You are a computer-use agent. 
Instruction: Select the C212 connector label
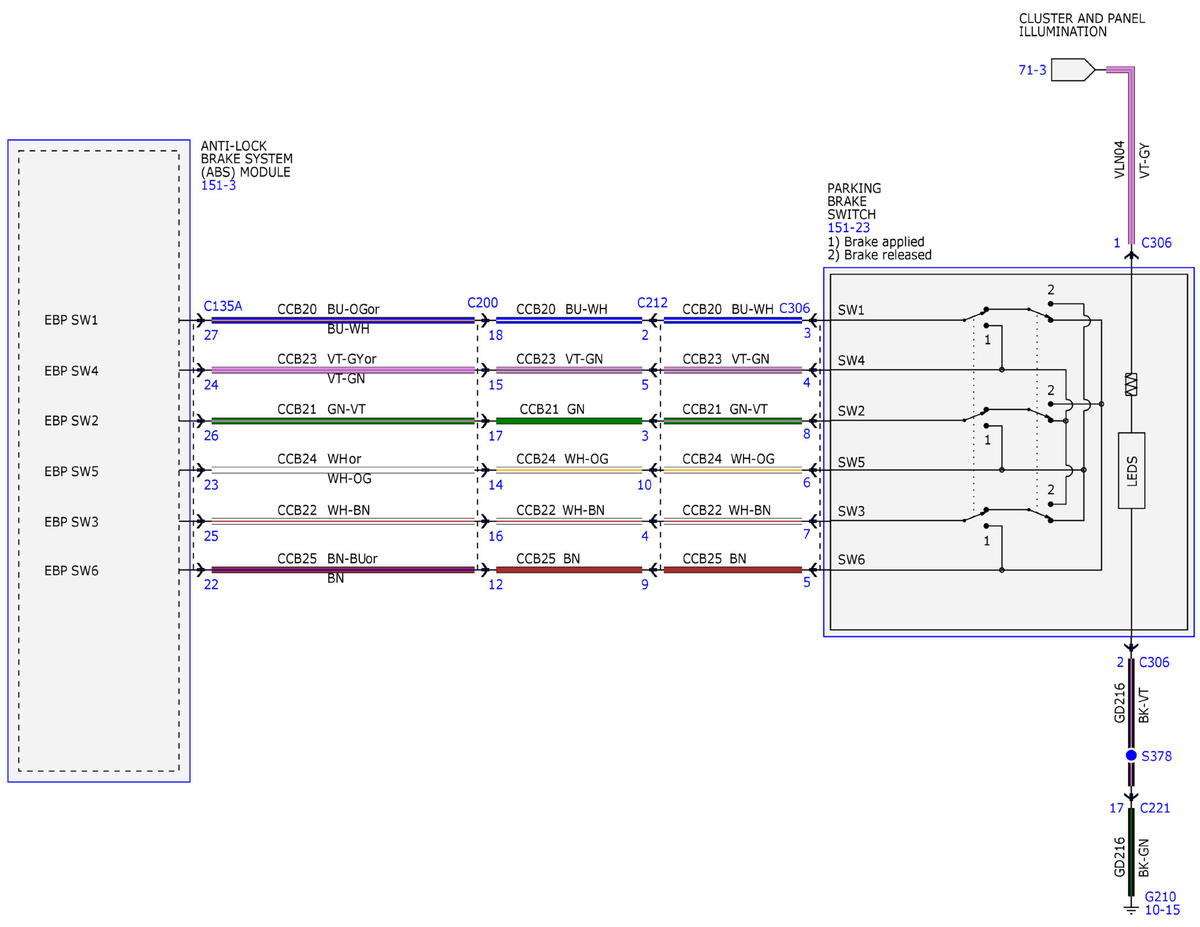pos(652,302)
